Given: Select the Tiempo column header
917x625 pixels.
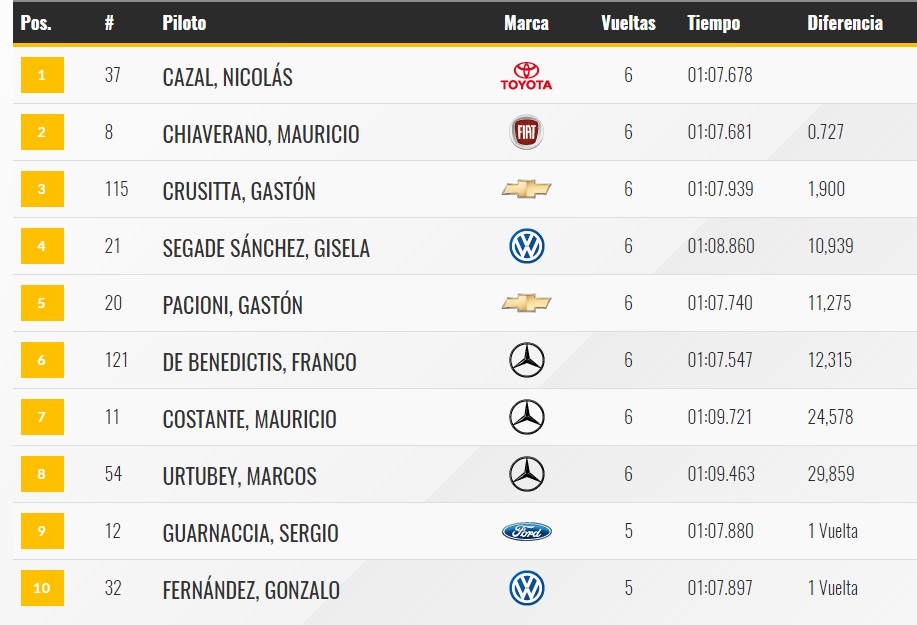Looking at the screenshot, I should point(713,23).
